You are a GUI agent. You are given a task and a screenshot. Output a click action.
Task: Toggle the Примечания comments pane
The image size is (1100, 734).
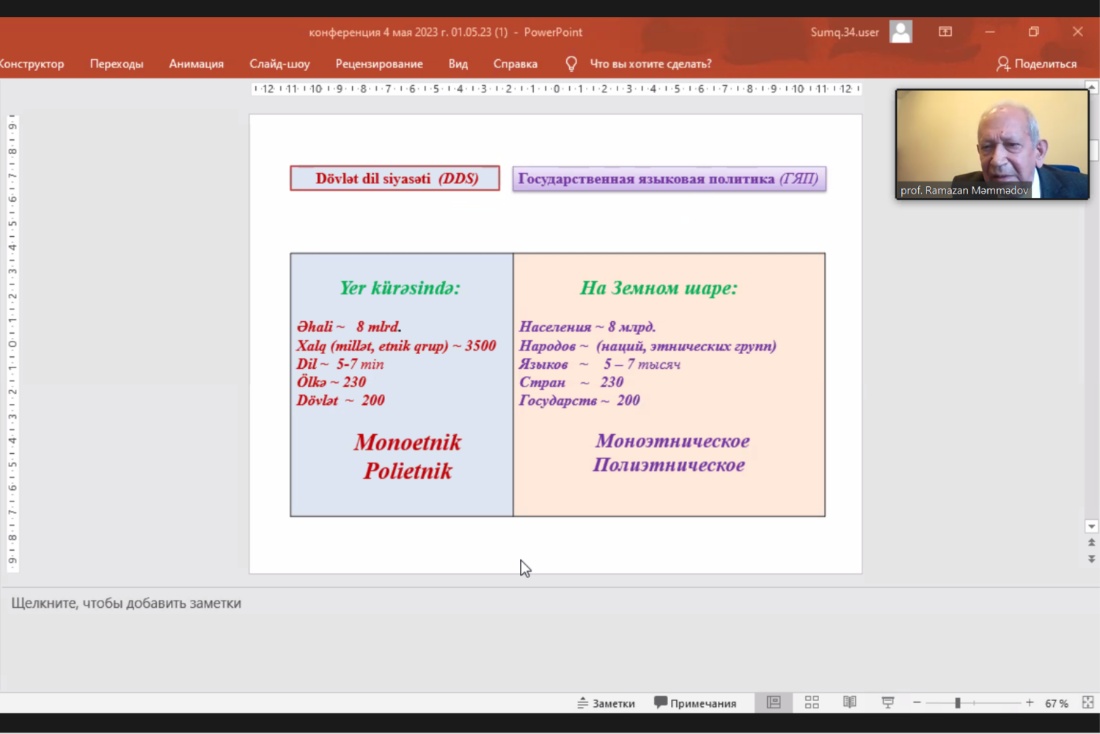pos(695,703)
